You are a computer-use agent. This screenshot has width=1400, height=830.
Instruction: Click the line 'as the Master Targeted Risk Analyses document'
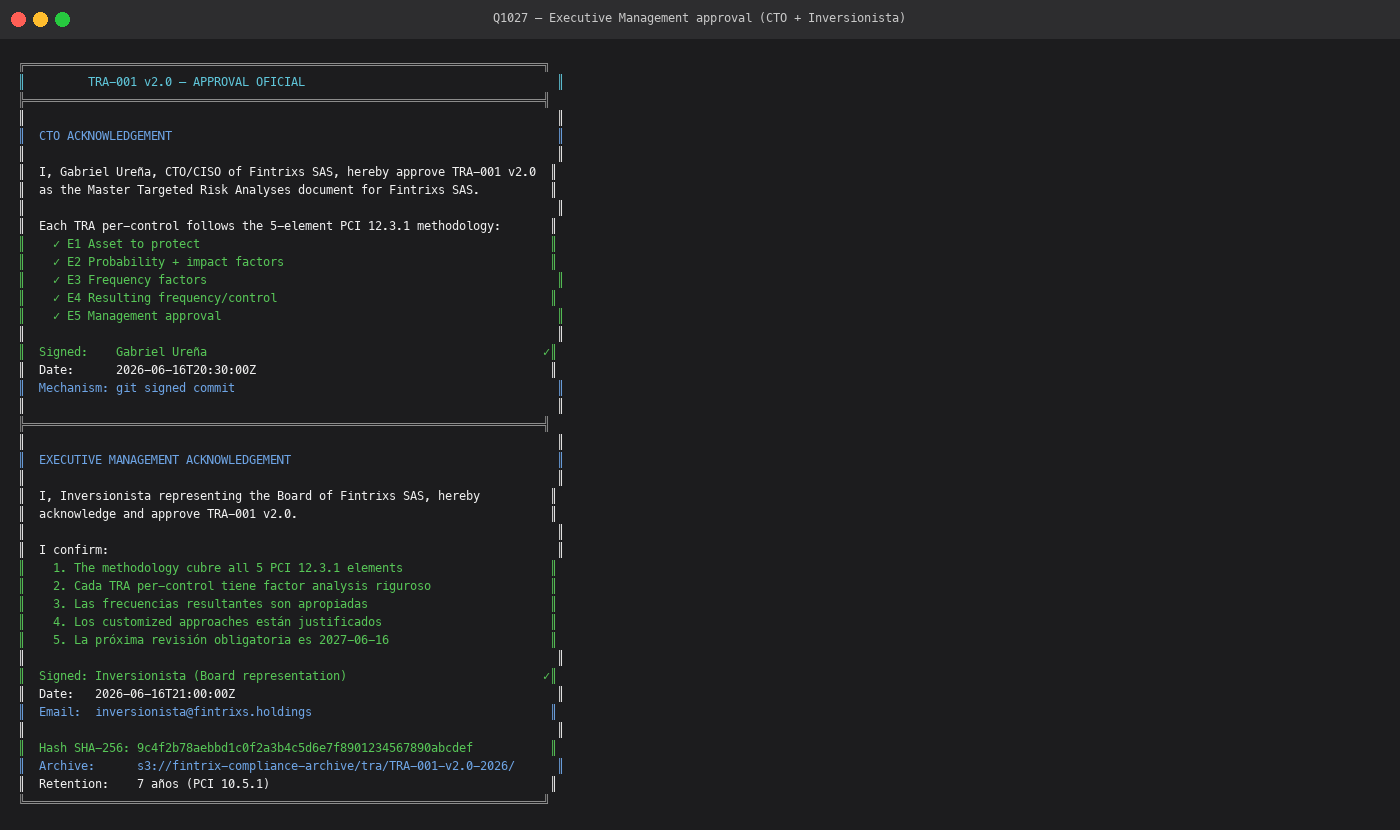click(x=259, y=190)
